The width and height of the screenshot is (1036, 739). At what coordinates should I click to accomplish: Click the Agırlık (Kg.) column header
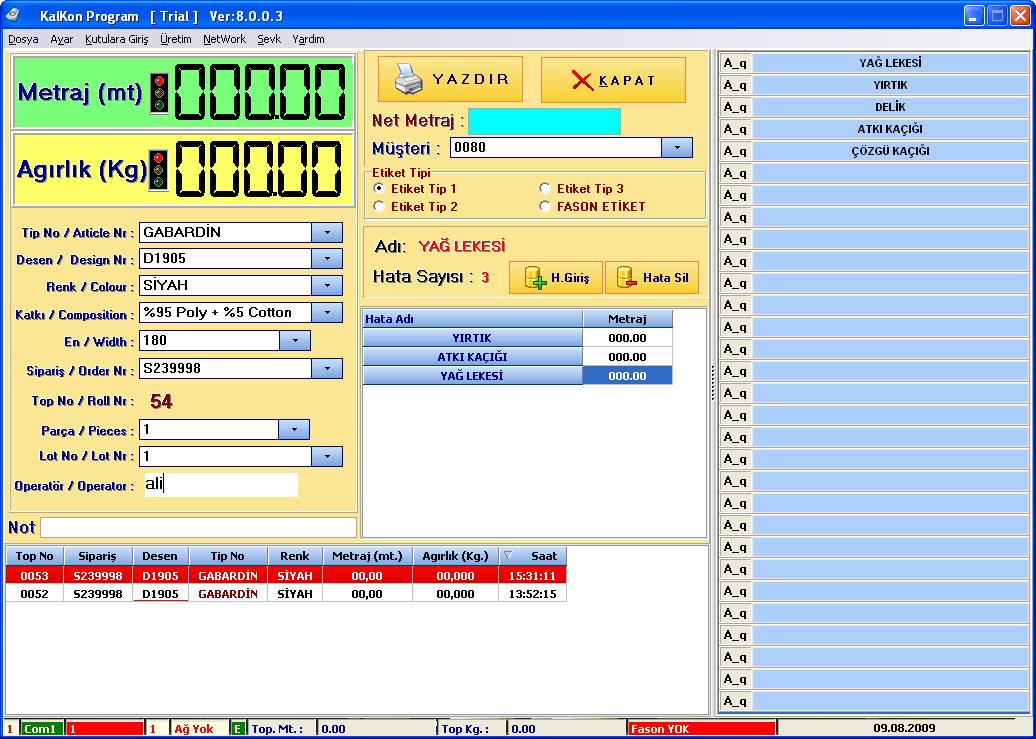[x=455, y=556]
